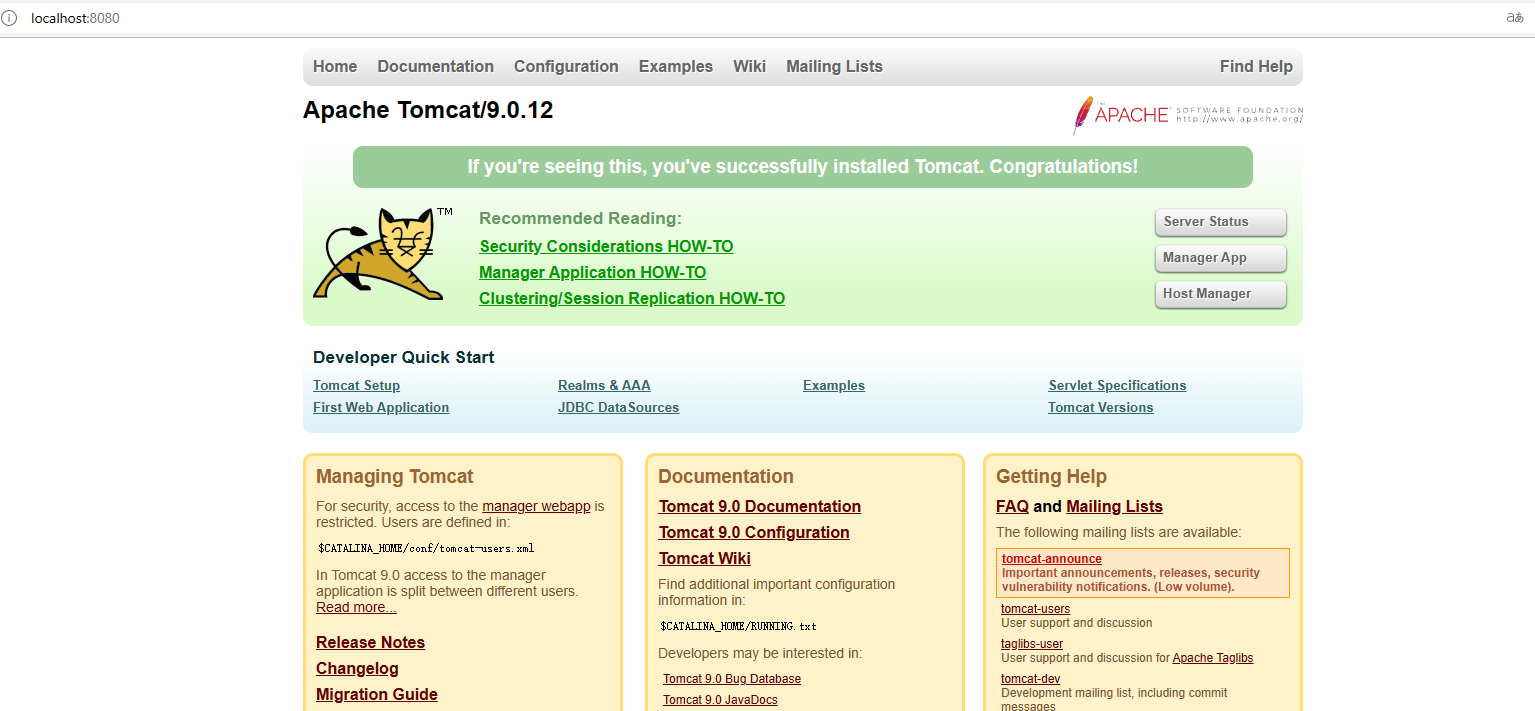
Task: Click the Getting Help heading
Action: pos(1051,477)
